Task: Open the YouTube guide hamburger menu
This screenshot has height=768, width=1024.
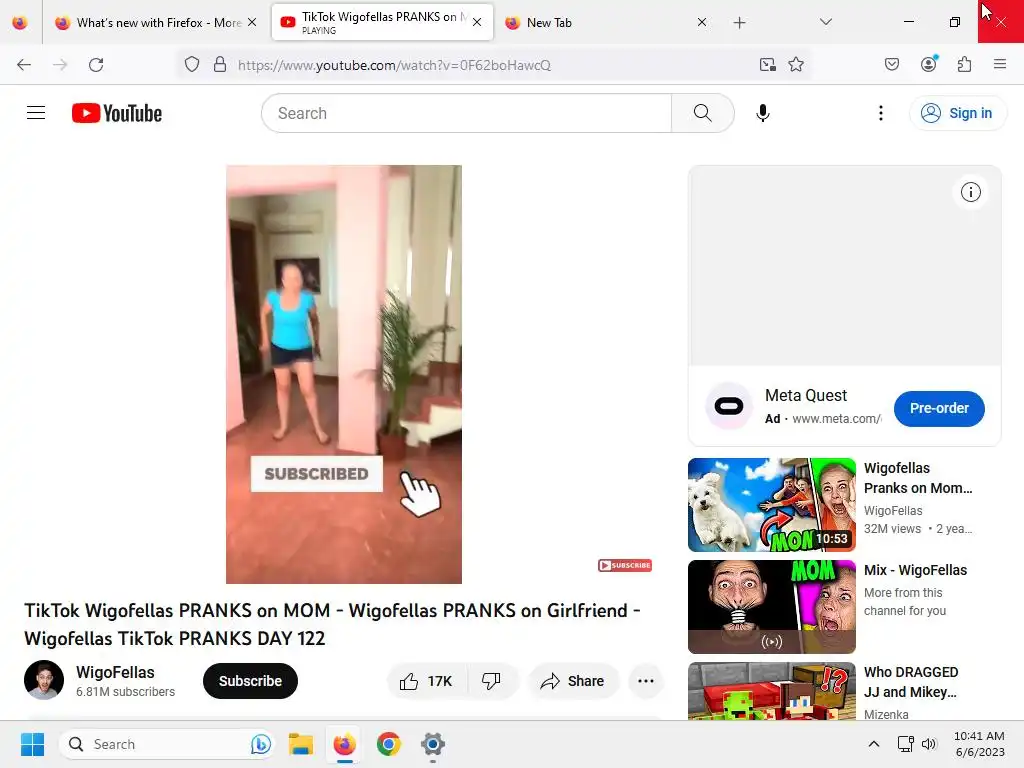Action: 36,113
